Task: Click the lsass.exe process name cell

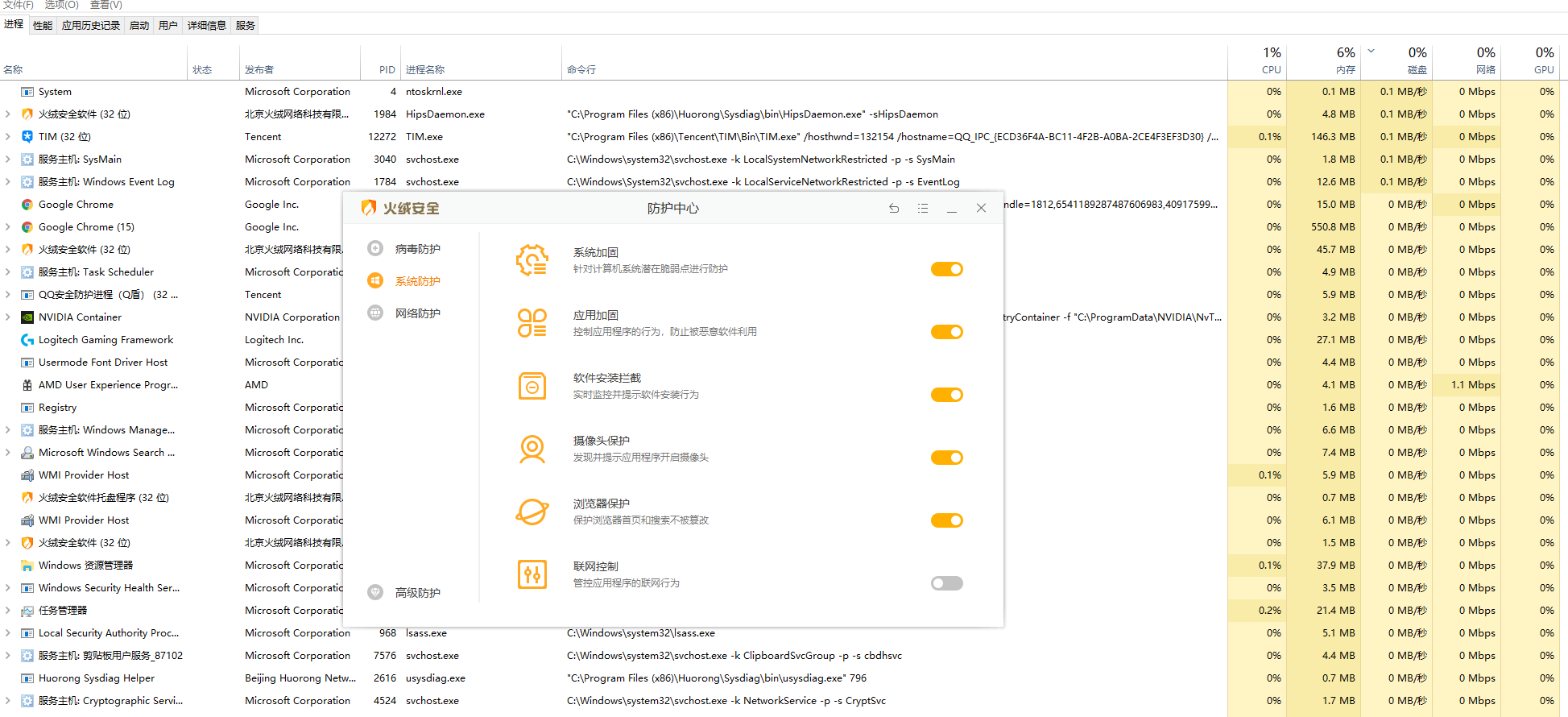Action: coord(426,632)
